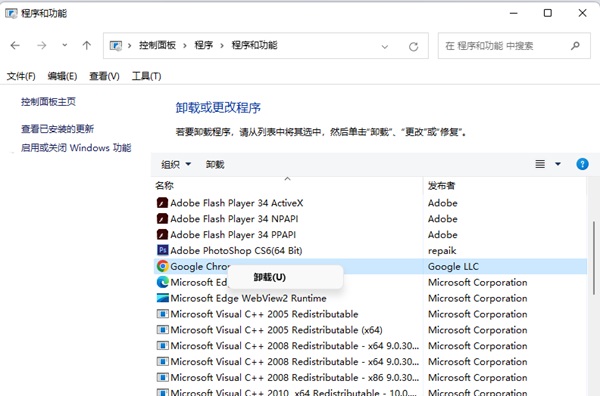Open the 编辑(E) menu
Viewport: 600px width, 396px height.
click(x=62, y=76)
